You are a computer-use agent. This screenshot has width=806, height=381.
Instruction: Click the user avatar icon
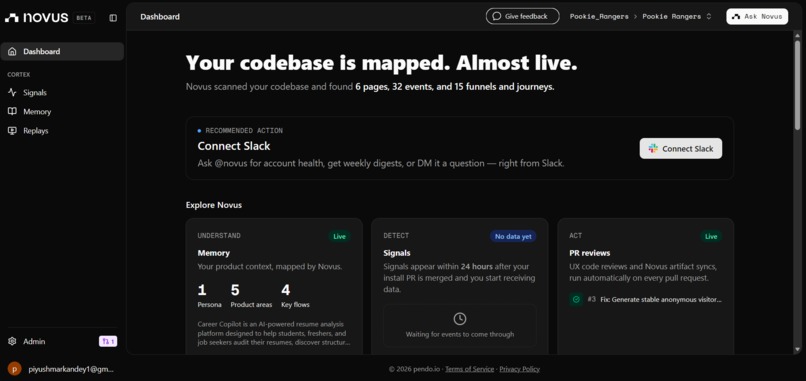coord(14,369)
